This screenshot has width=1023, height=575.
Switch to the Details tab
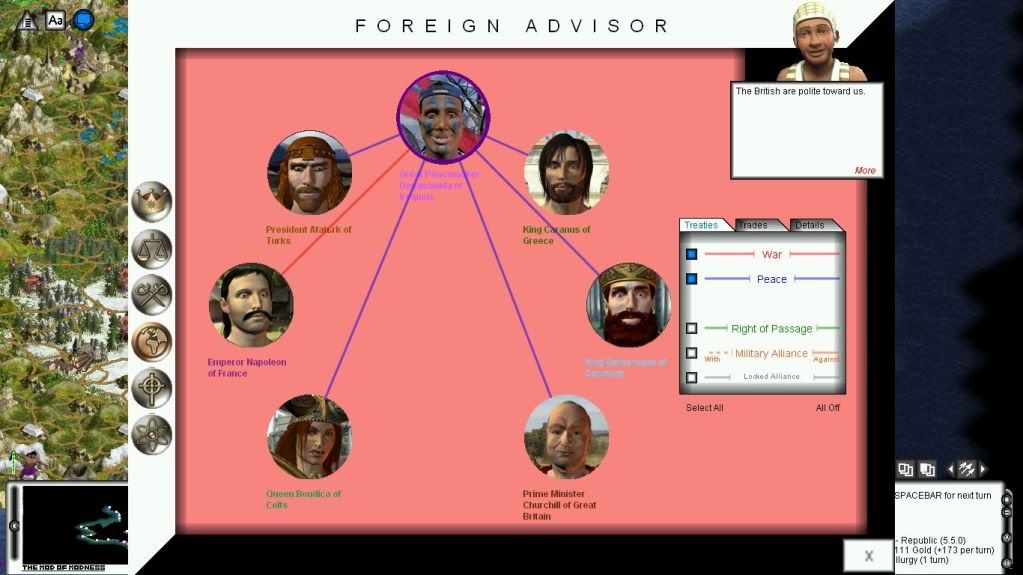[810, 225]
